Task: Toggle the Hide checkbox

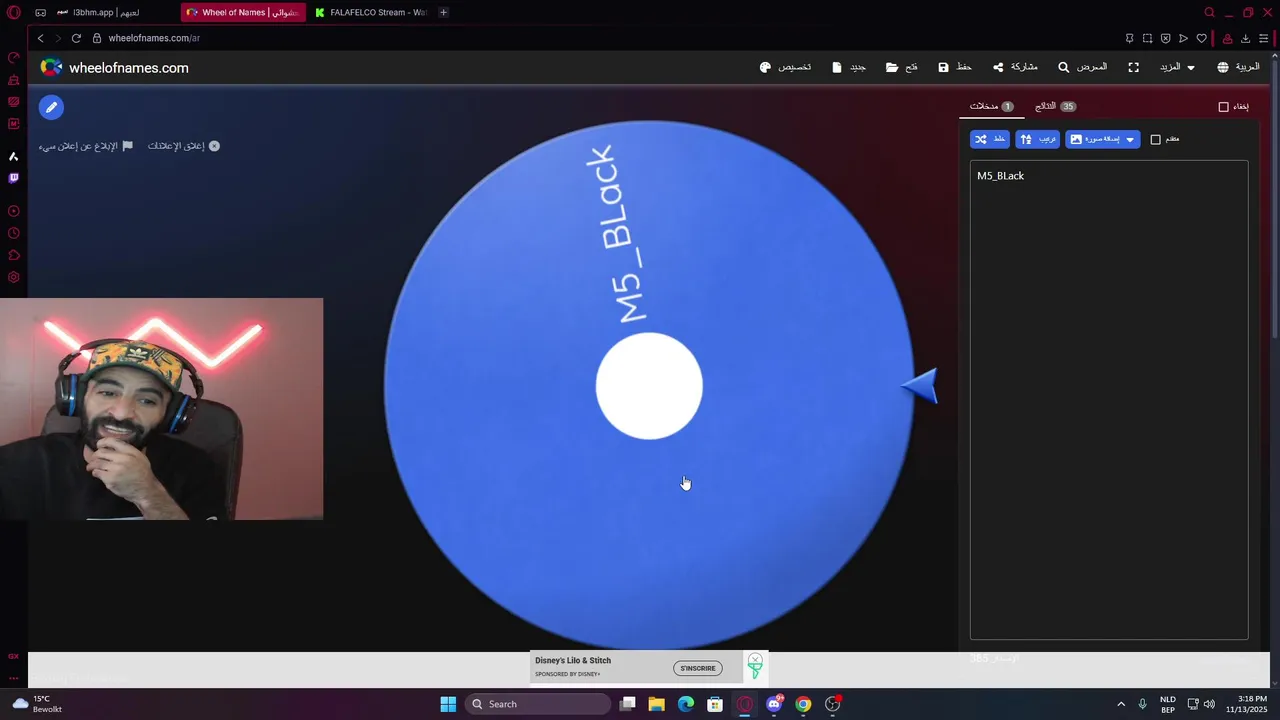Action: (x=1223, y=107)
